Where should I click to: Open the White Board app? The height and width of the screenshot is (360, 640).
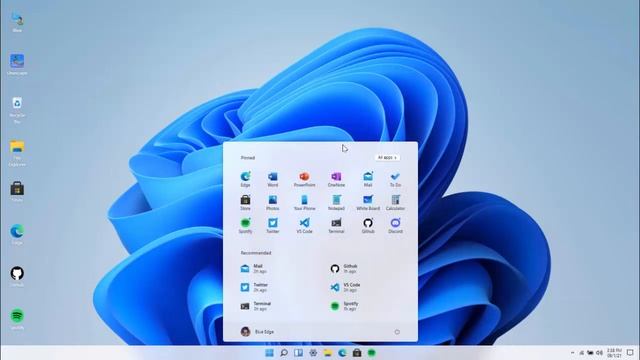[x=368, y=202]
